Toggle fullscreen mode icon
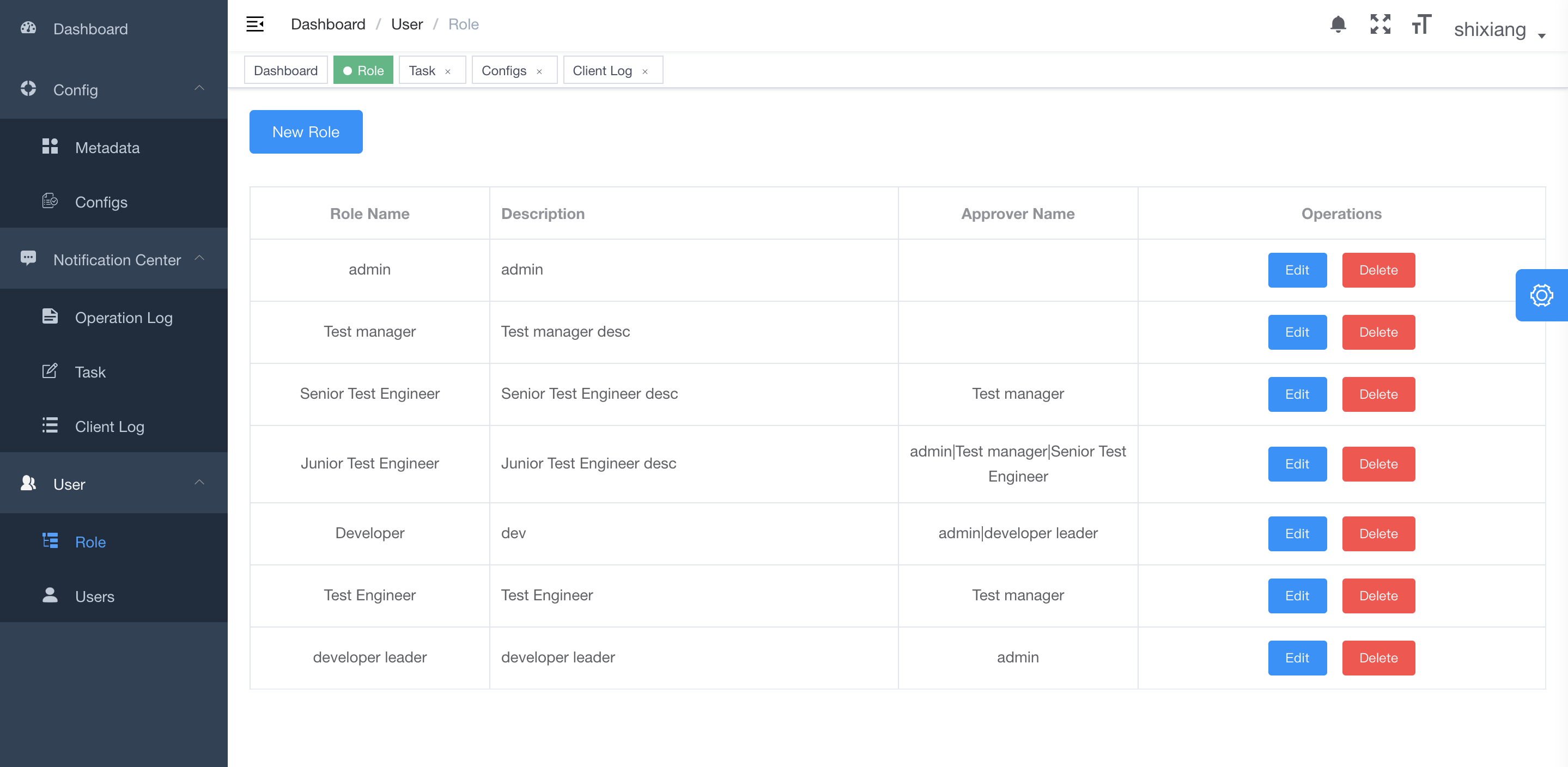 click(1380, 25)
